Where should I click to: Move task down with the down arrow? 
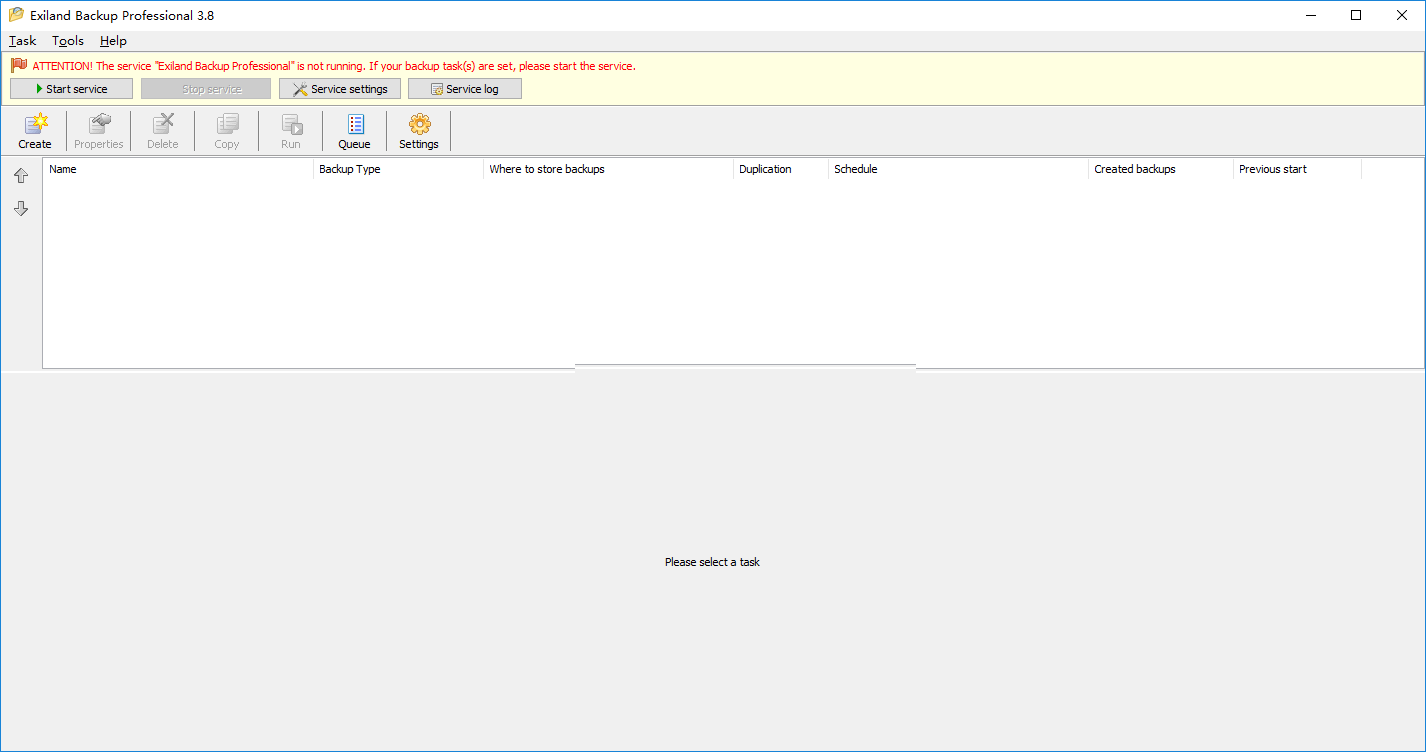pos(21,209)
